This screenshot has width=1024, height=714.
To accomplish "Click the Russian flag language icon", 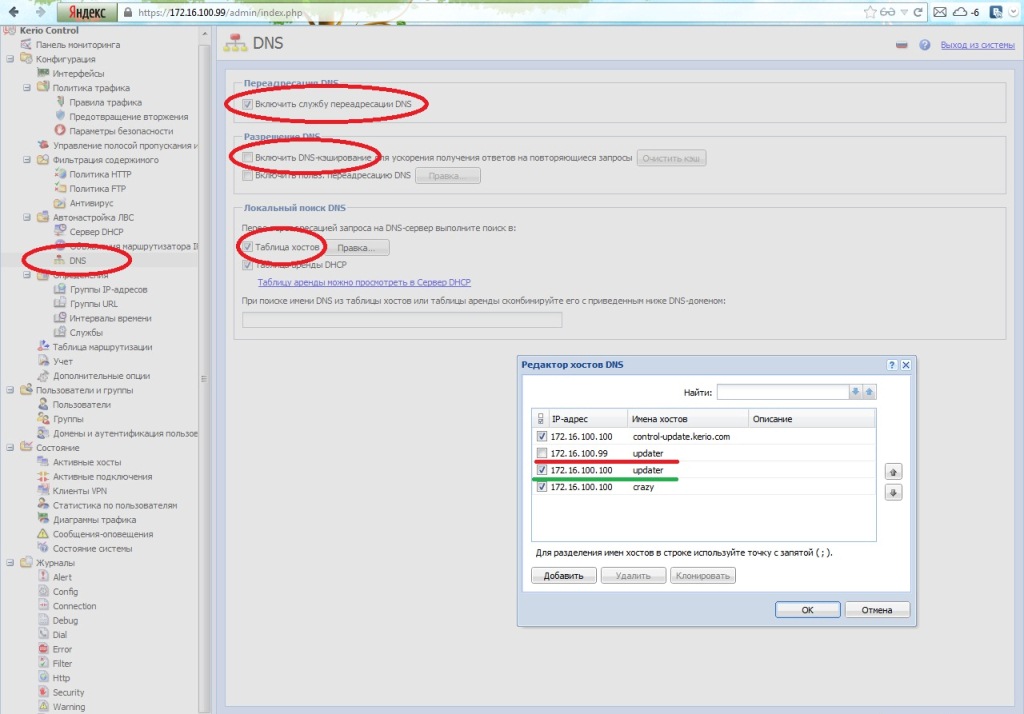I will [901, 45].
